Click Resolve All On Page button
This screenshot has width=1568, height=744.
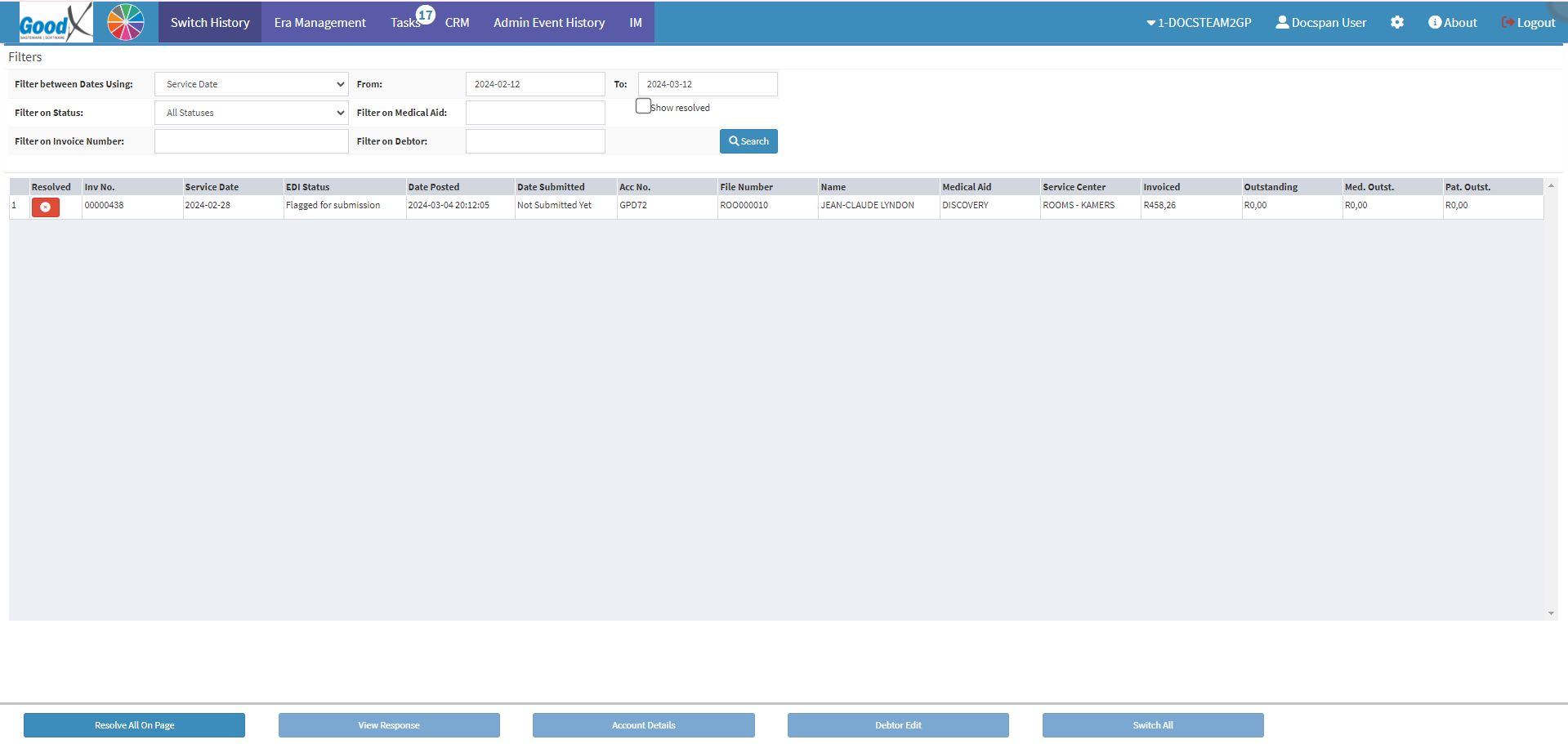(x=134, y=725)
